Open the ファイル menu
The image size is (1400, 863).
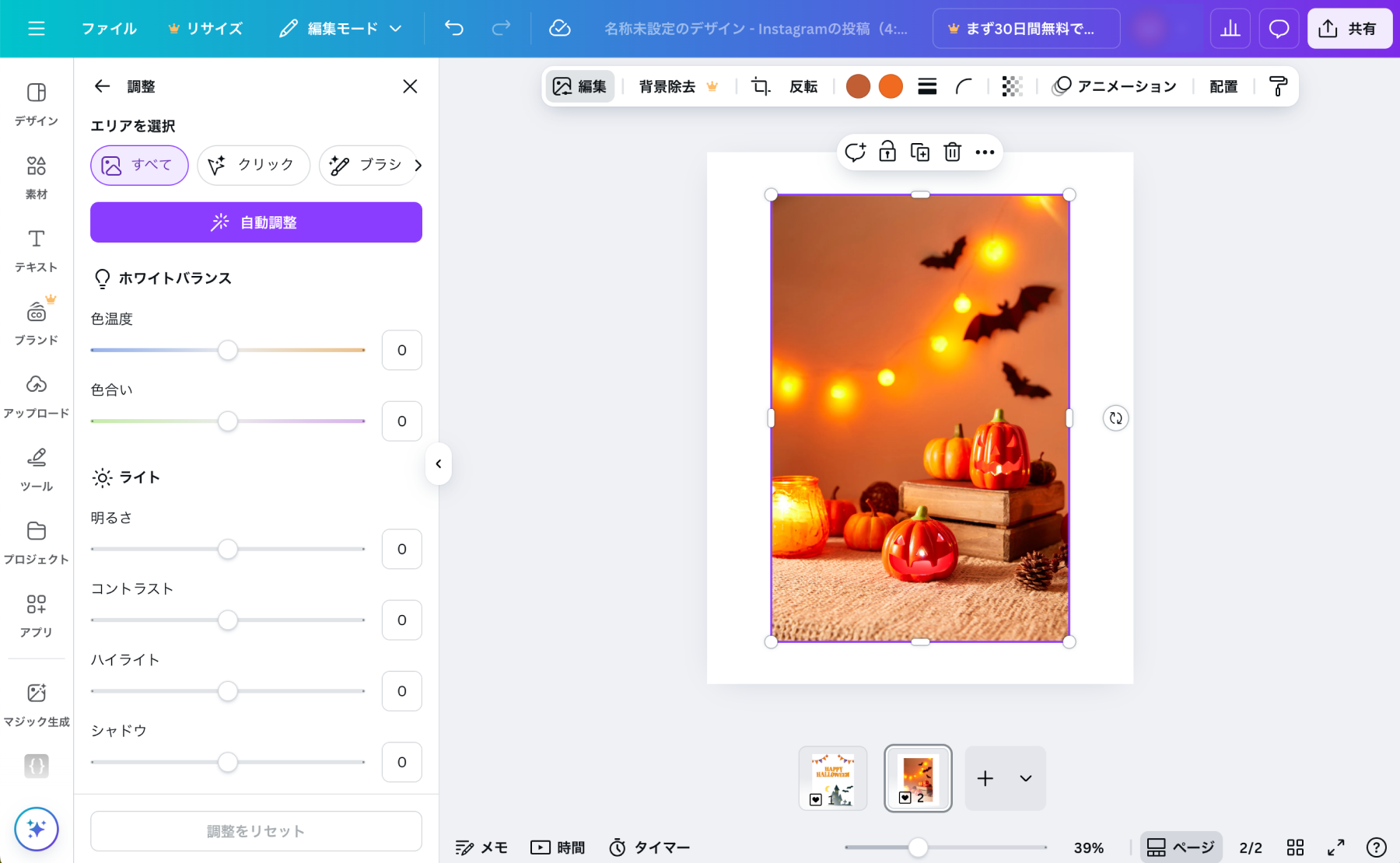coord(109,29)
